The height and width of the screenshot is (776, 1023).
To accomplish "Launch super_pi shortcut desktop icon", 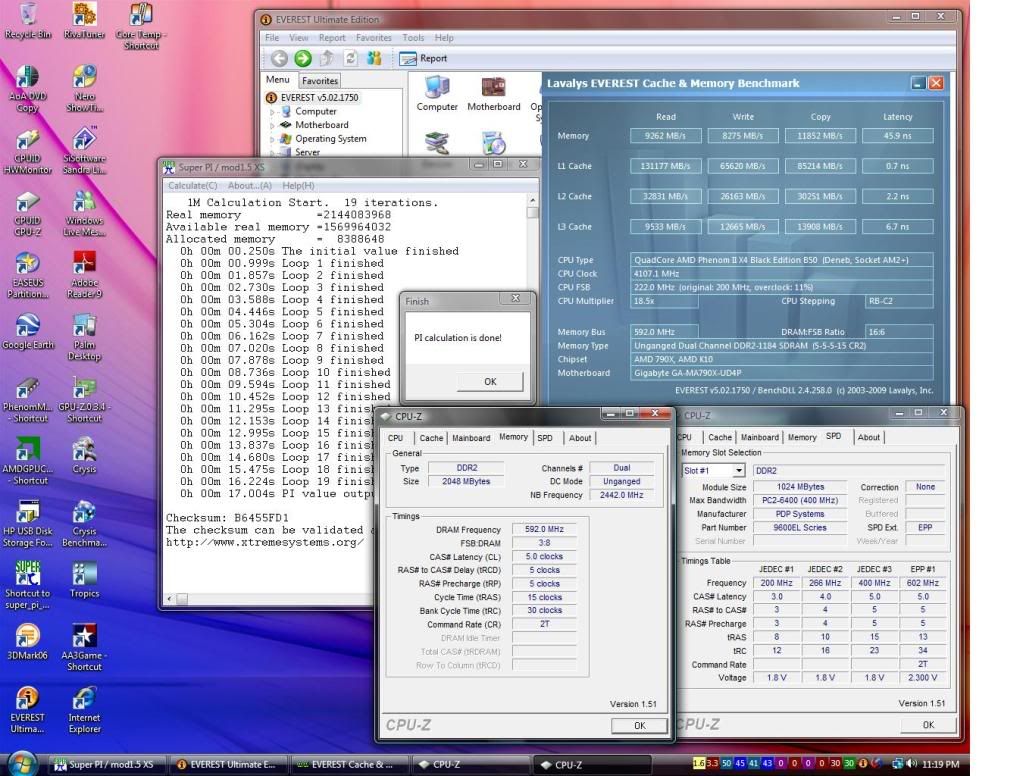I will click(x=27, y=585).
